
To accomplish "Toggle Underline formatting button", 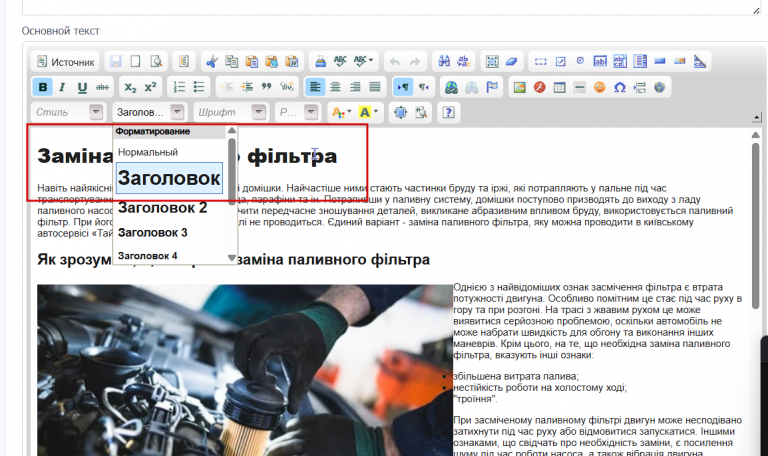I will [x=82, y=87].
